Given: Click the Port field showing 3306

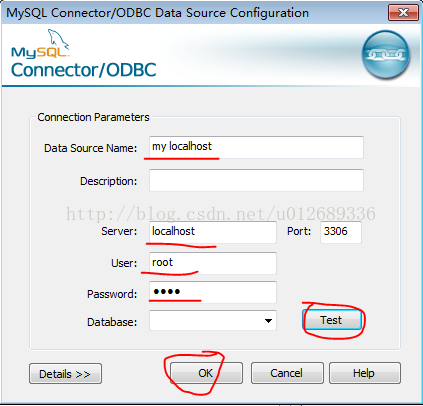Looking at the screenshot, I should 341,232.
